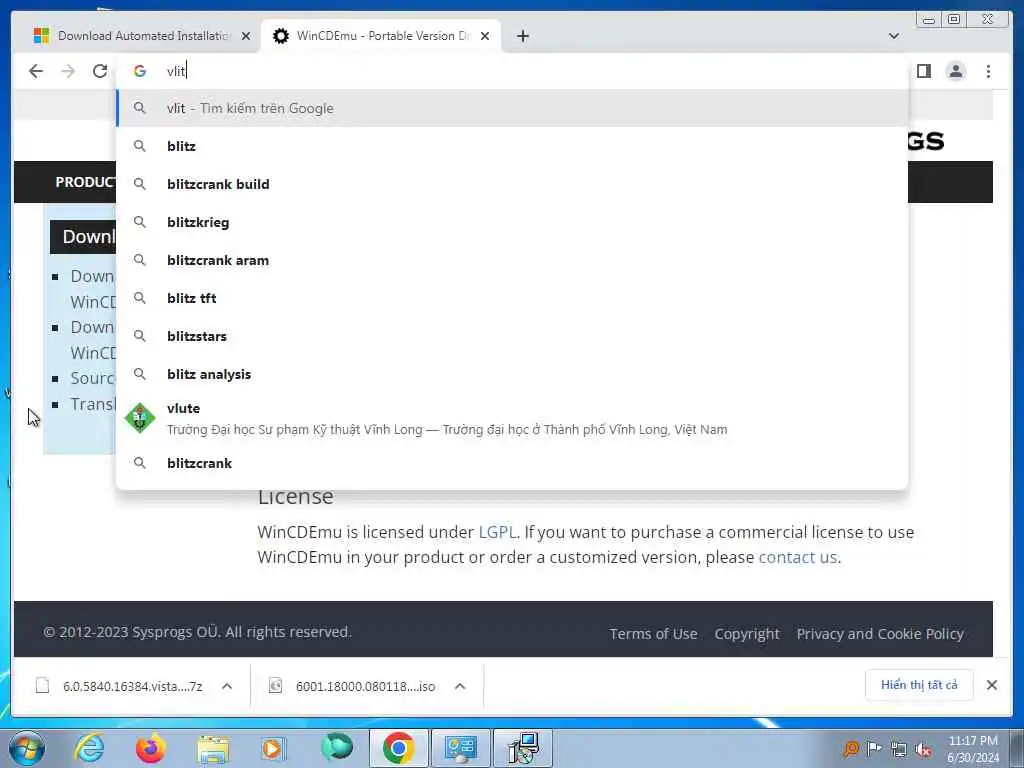
Task: Click the network tray icon
Action: pos(899,749)
